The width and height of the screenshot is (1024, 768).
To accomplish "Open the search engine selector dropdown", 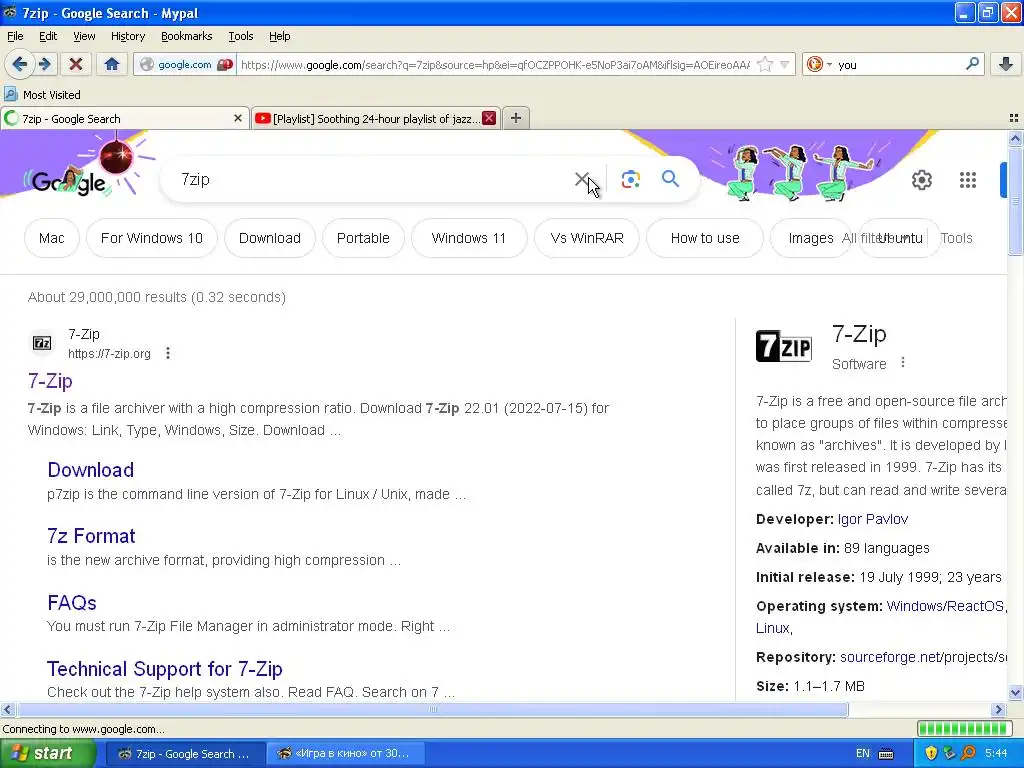I will coord(819,64).
